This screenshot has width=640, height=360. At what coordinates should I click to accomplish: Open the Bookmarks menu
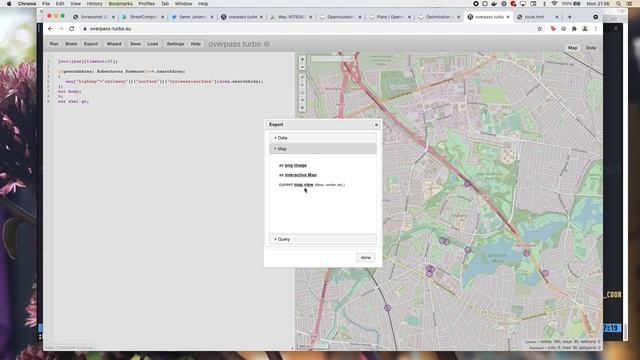click(120, 4)
